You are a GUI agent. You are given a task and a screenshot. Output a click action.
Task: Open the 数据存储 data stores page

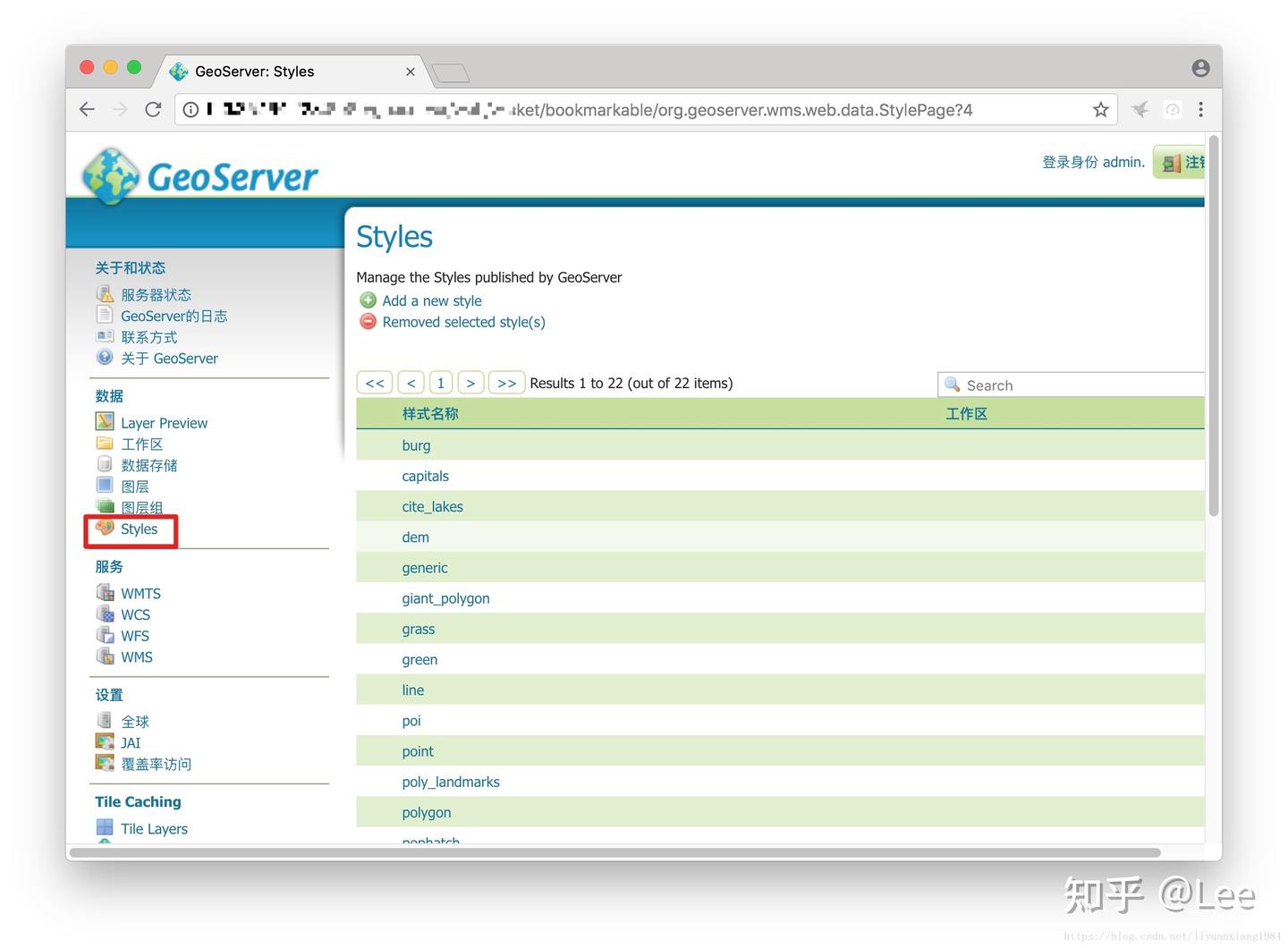148,464
